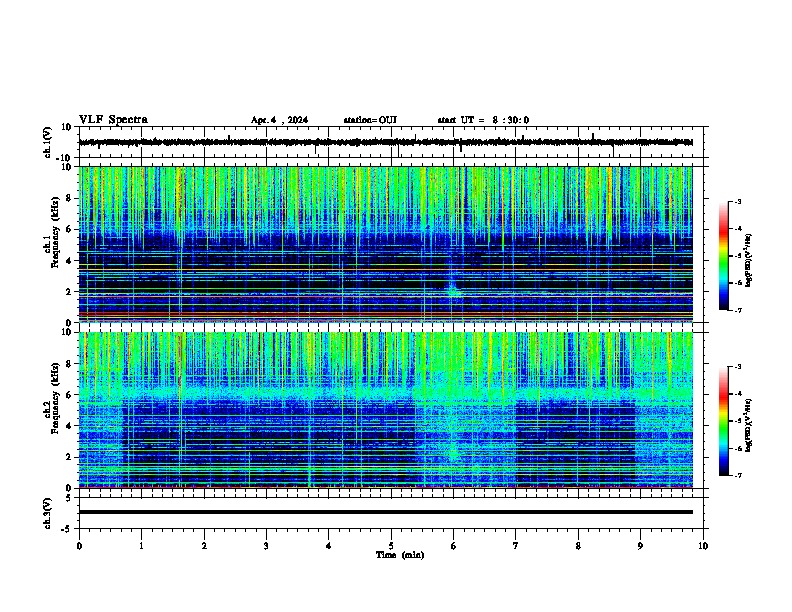
Task: Click the ch.3 flat voltage trace
Action: [385, 512]
